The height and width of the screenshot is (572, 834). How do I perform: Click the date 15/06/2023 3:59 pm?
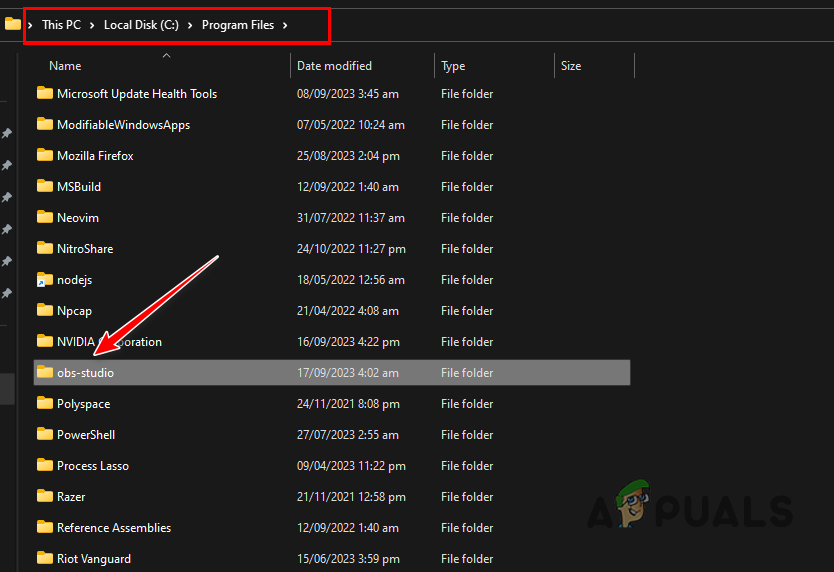[348, 559]
